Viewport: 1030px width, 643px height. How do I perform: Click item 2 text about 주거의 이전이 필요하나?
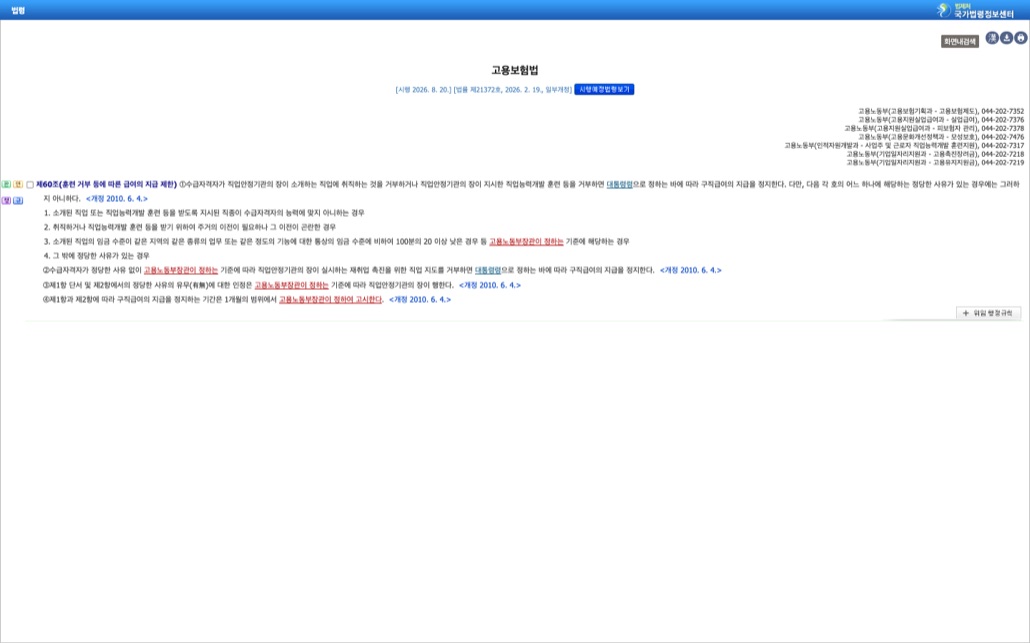(190, 227)
